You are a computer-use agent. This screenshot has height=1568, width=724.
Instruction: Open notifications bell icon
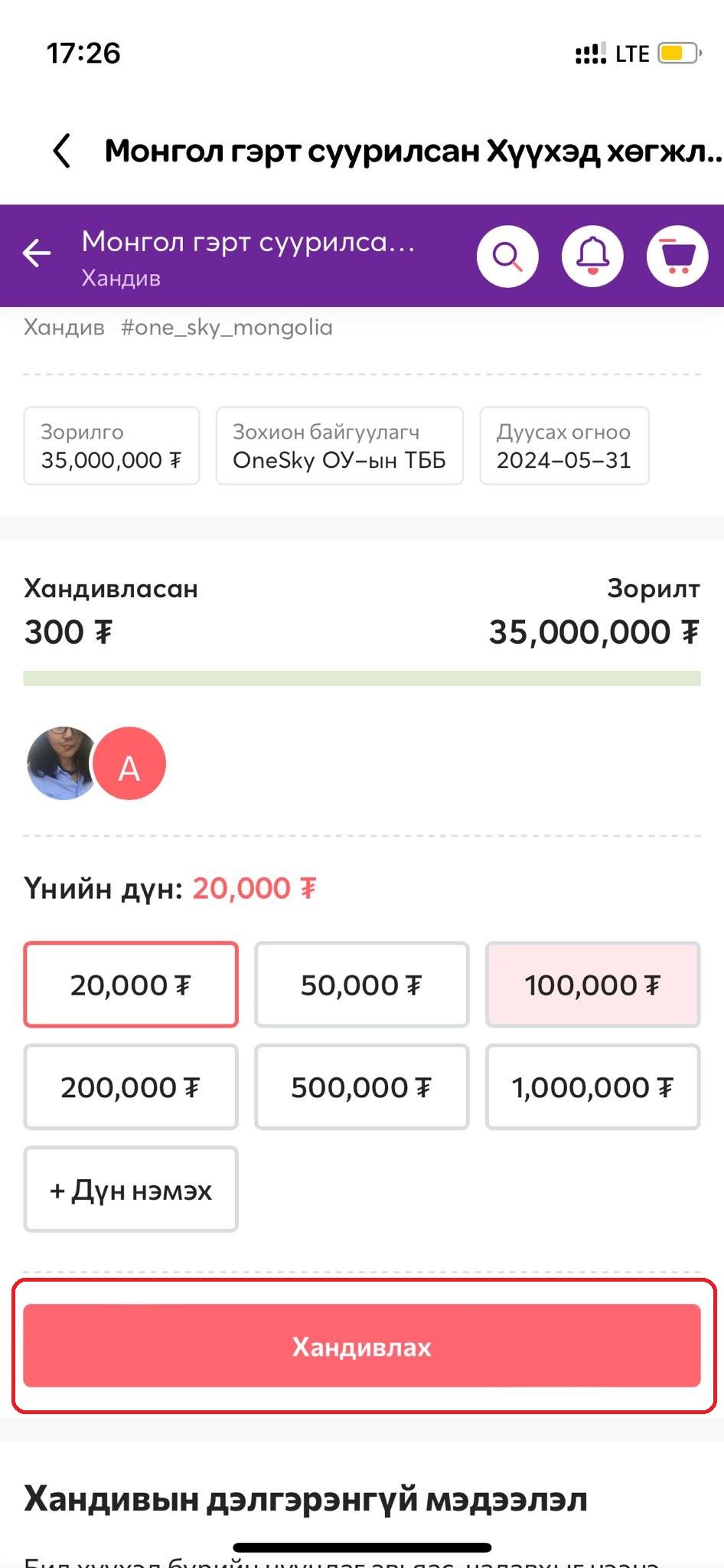click(x=592, y=256)
